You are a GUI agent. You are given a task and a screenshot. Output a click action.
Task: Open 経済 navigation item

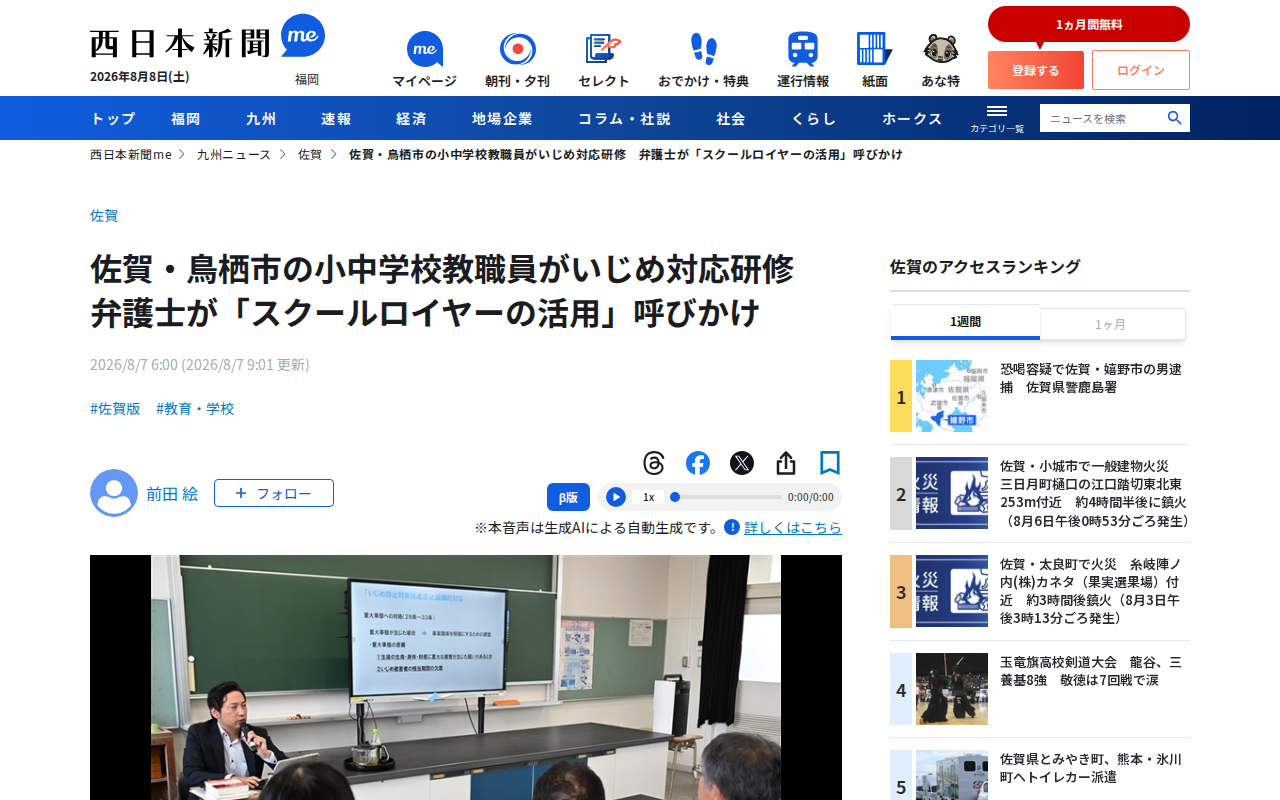tap(411, 118)
